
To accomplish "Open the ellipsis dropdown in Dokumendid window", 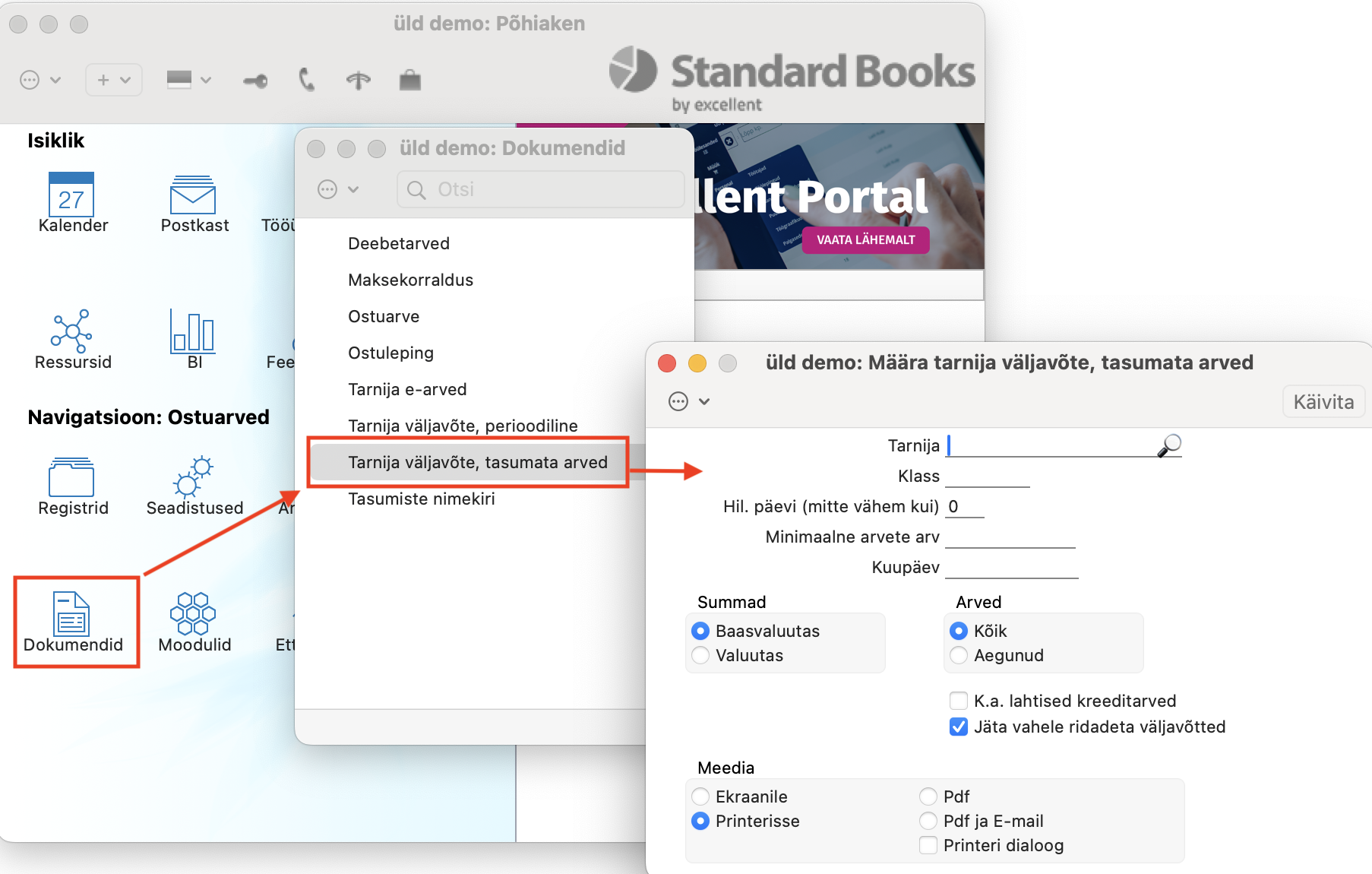I will point(337,189).
